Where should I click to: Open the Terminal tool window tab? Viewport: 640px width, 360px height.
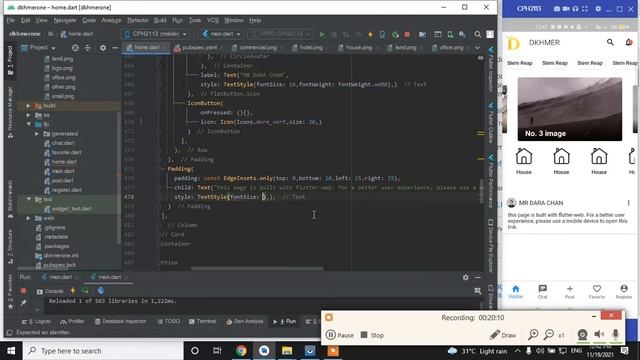coord(202,322)
